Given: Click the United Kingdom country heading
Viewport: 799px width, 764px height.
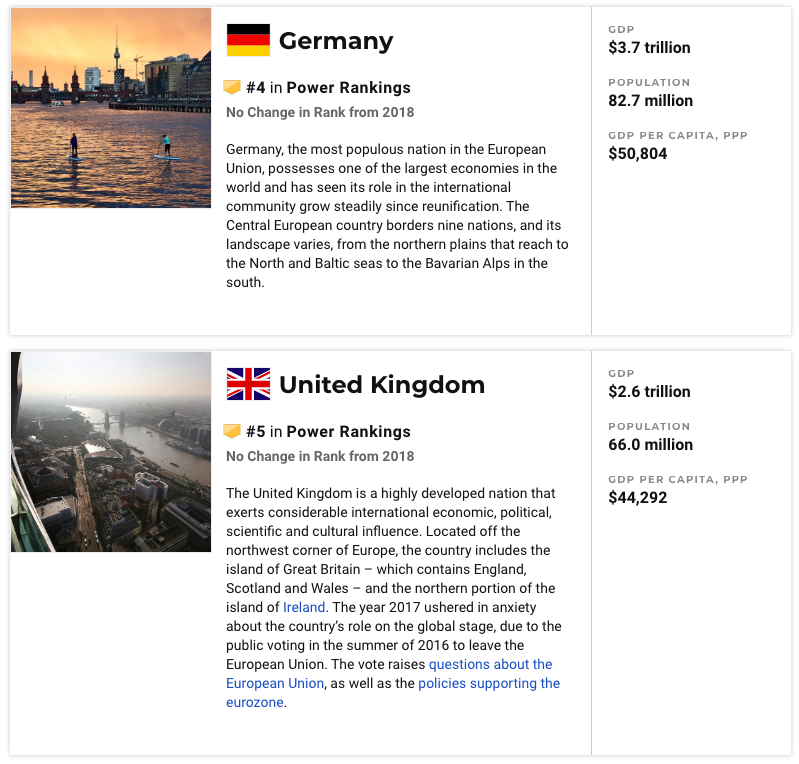Looking at the screenshot, I should (382, 385).
